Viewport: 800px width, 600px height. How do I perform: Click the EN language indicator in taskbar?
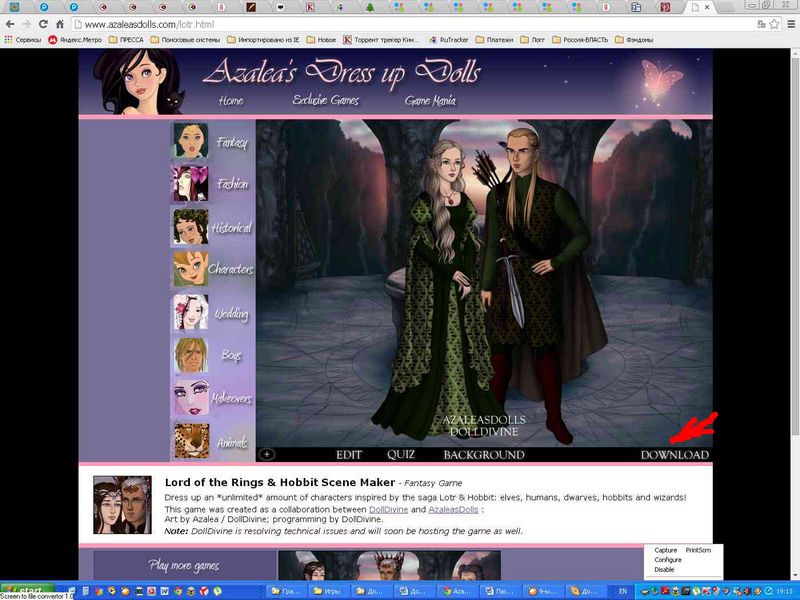(622, 591)
